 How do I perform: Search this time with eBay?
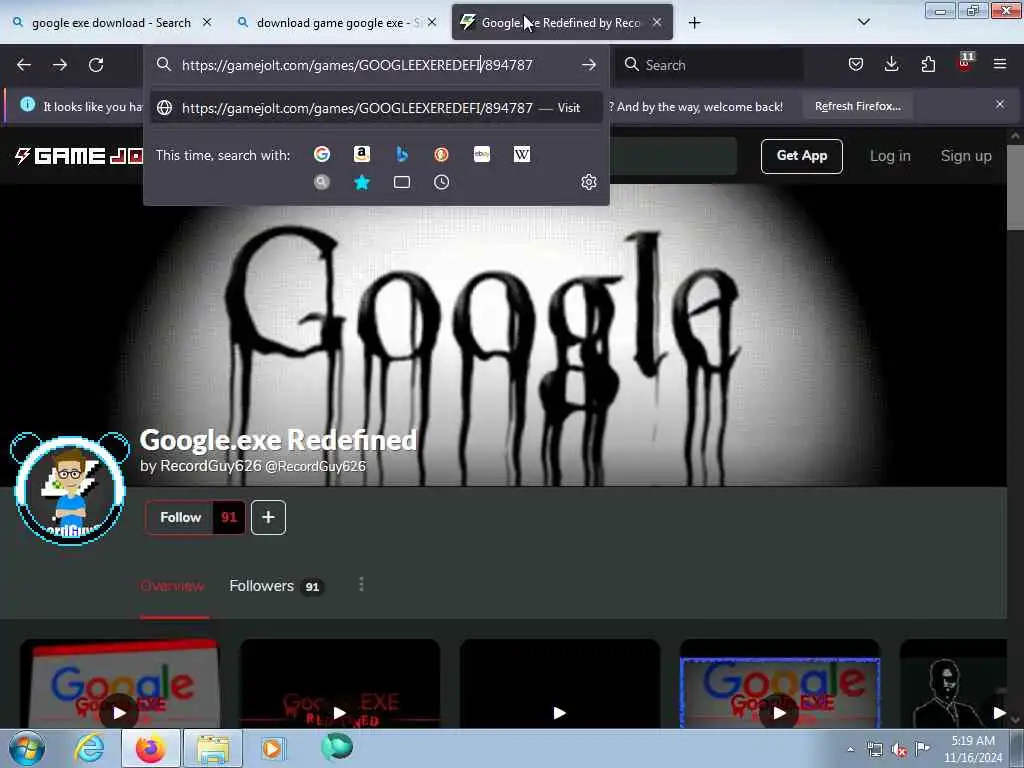pyautogui.click(x=482, y=154)
